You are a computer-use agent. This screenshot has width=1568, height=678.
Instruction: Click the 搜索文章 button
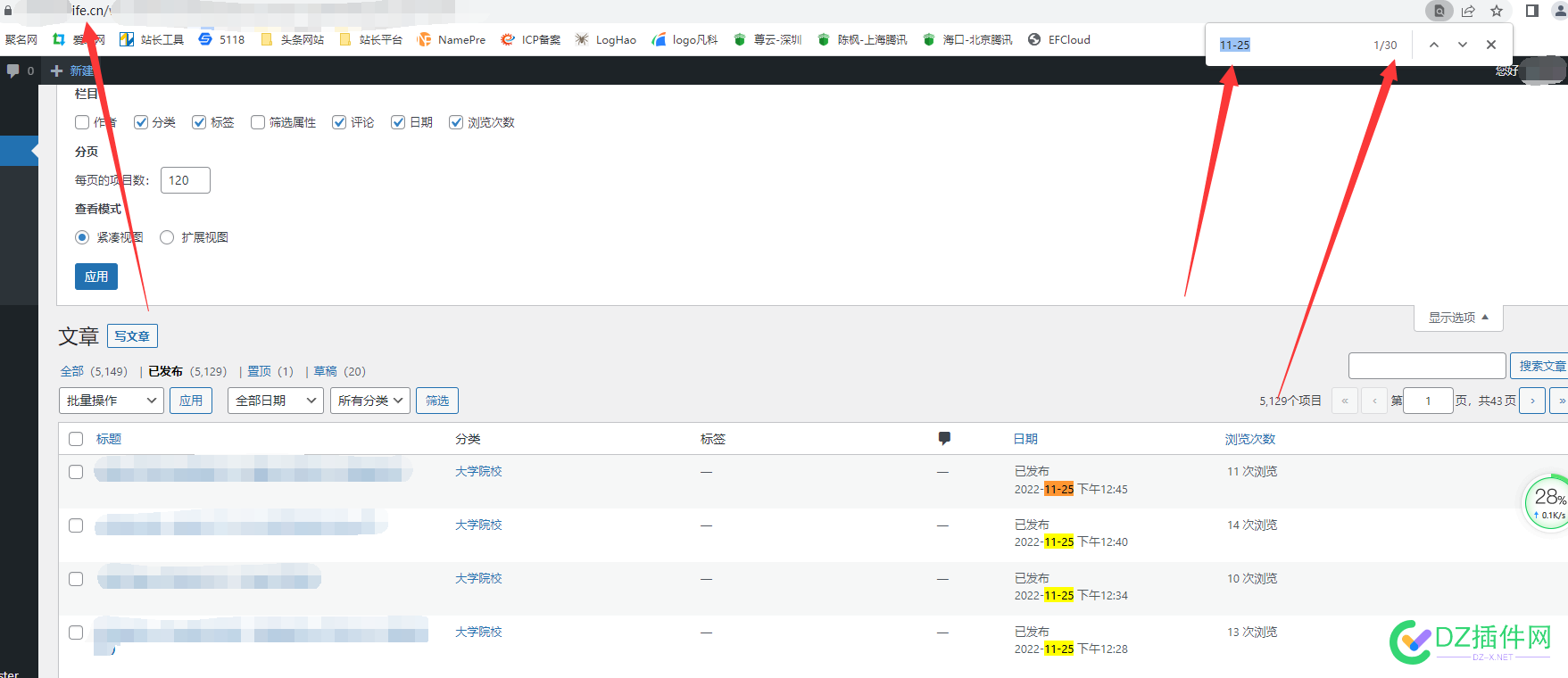(1540, 366)
